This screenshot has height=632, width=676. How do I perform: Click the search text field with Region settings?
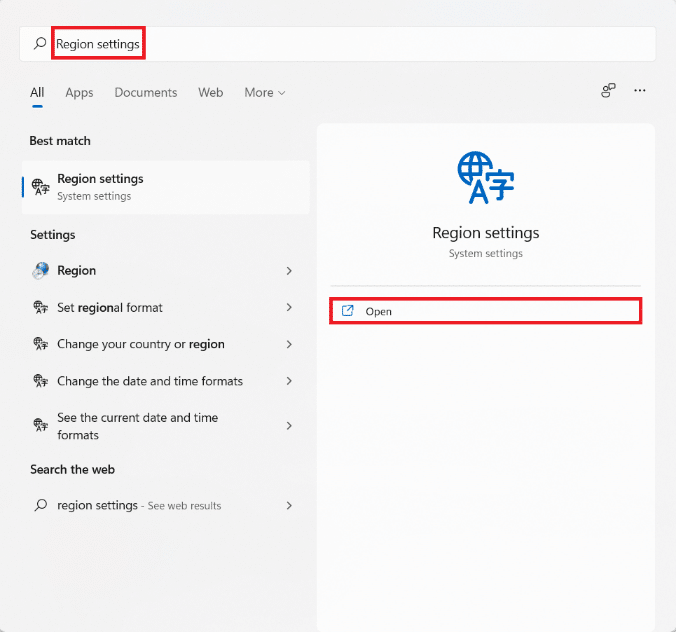point(350,44)
